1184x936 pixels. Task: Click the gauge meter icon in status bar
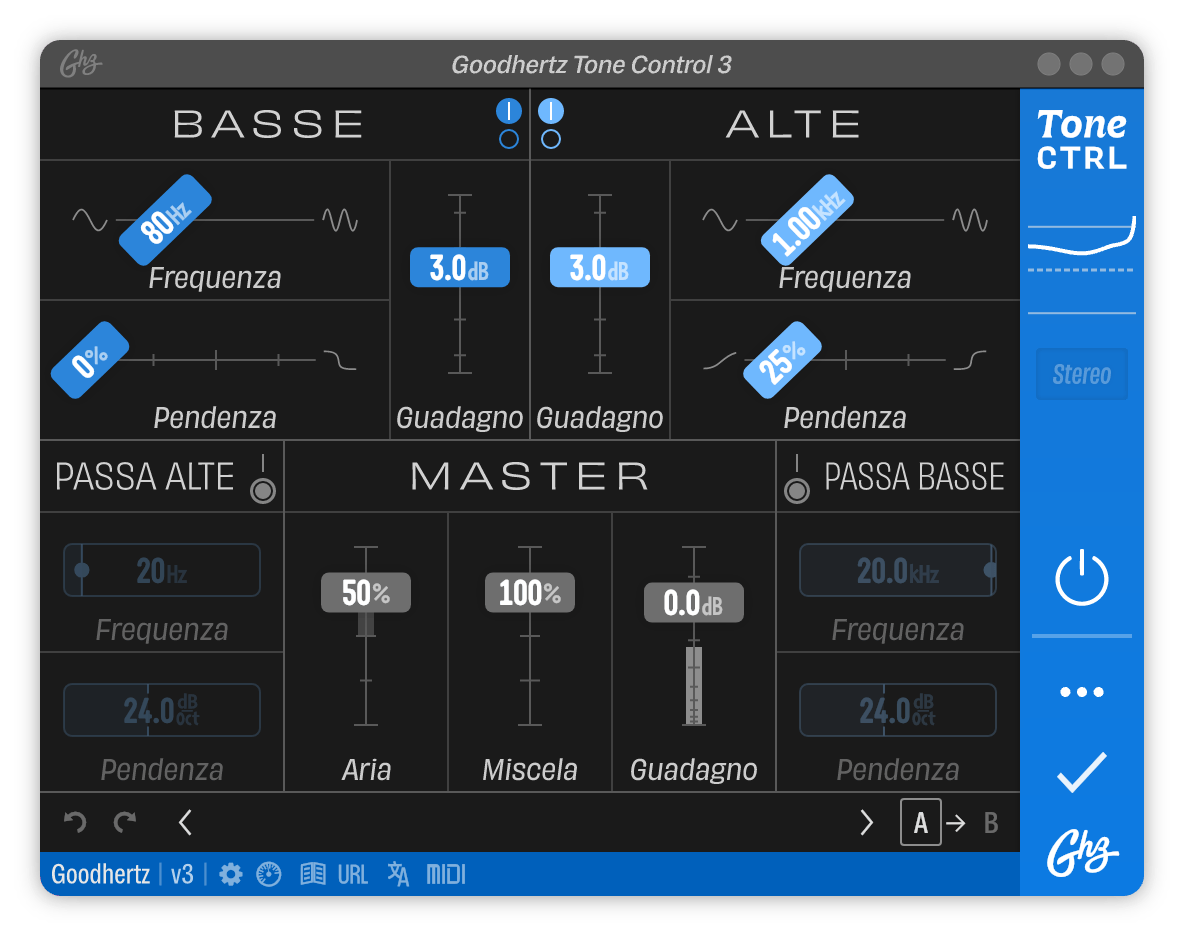[x=269, y=875]
